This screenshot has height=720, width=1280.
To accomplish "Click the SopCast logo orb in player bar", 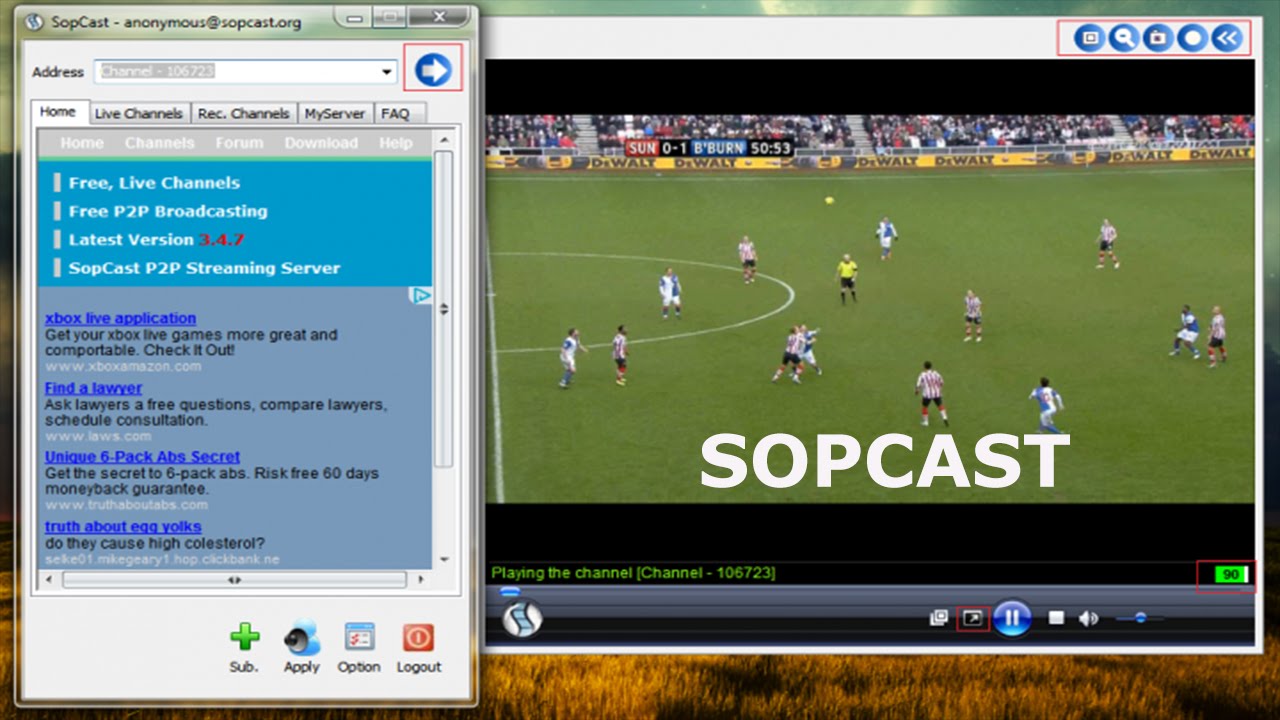I will 521,618.
